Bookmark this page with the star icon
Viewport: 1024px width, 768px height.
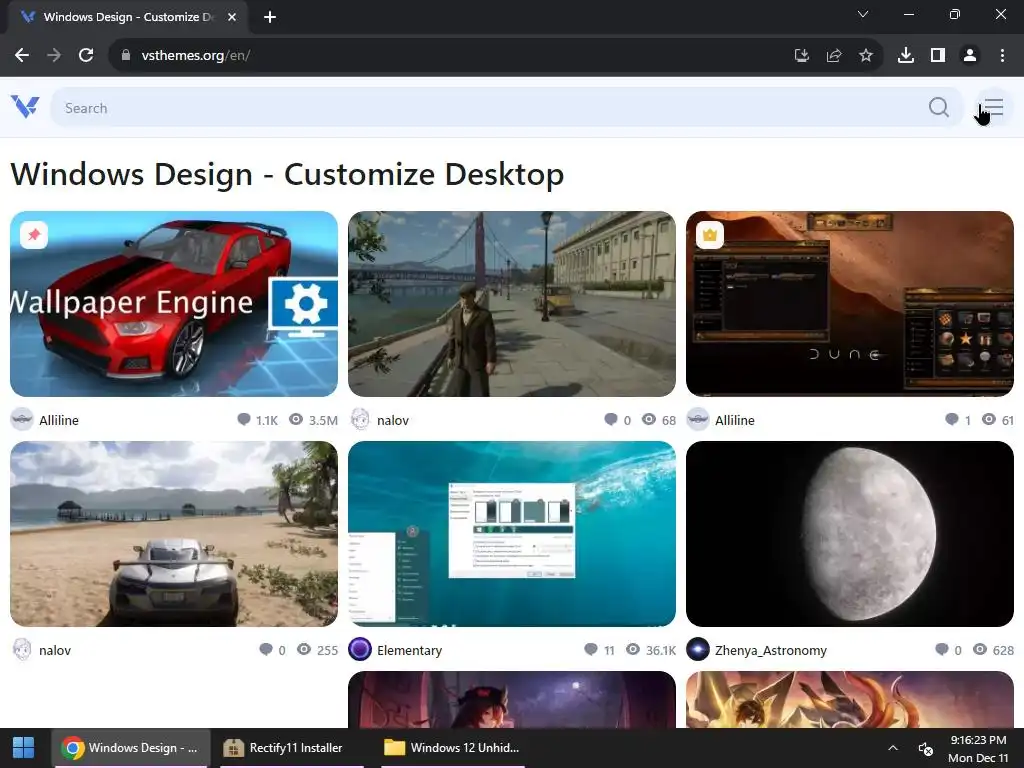pos(865,56)
